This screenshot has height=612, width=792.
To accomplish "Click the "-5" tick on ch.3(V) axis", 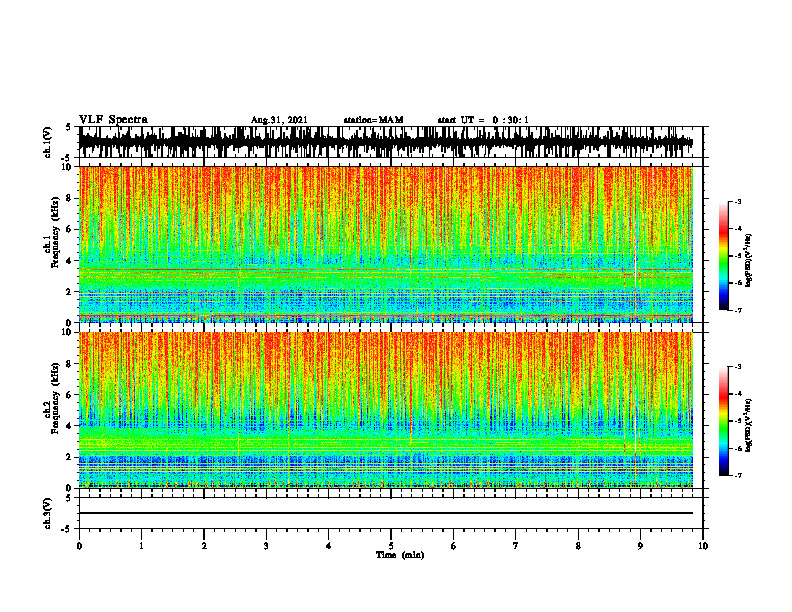I will (68, 529).
